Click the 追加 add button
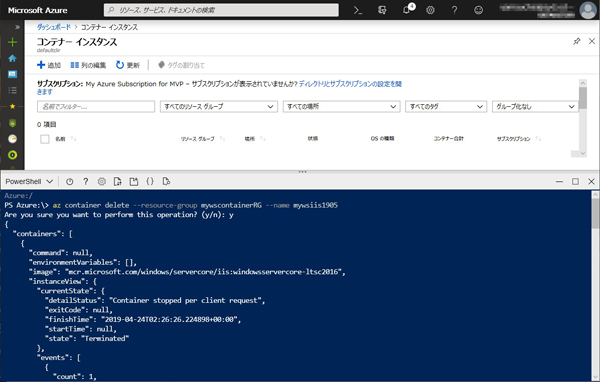Viewport: 600px width, 382px height. pos(49,65)
